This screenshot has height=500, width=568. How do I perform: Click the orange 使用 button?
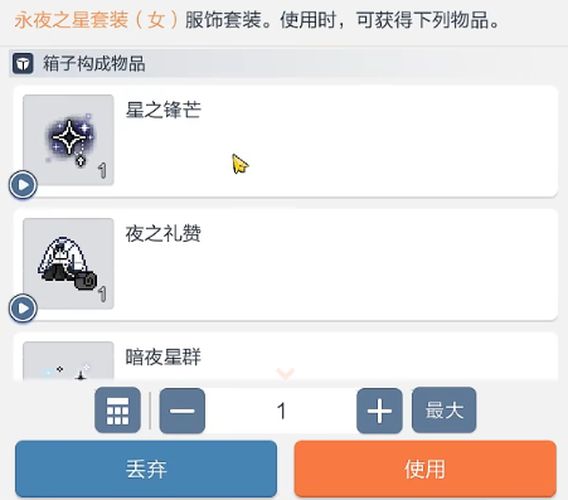425,469
